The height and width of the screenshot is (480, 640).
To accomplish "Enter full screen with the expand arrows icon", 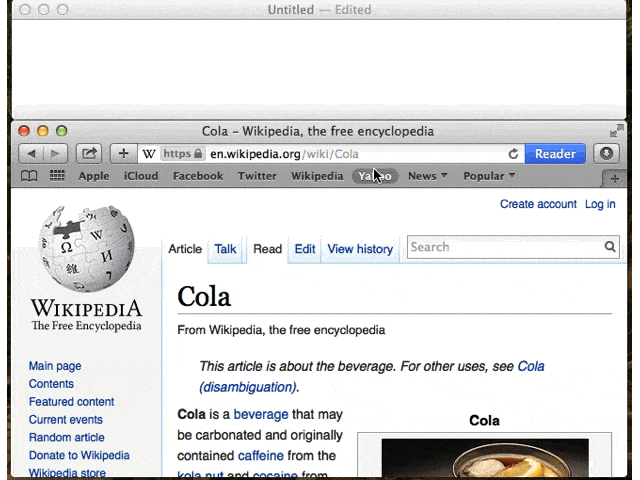I will 616,131.
